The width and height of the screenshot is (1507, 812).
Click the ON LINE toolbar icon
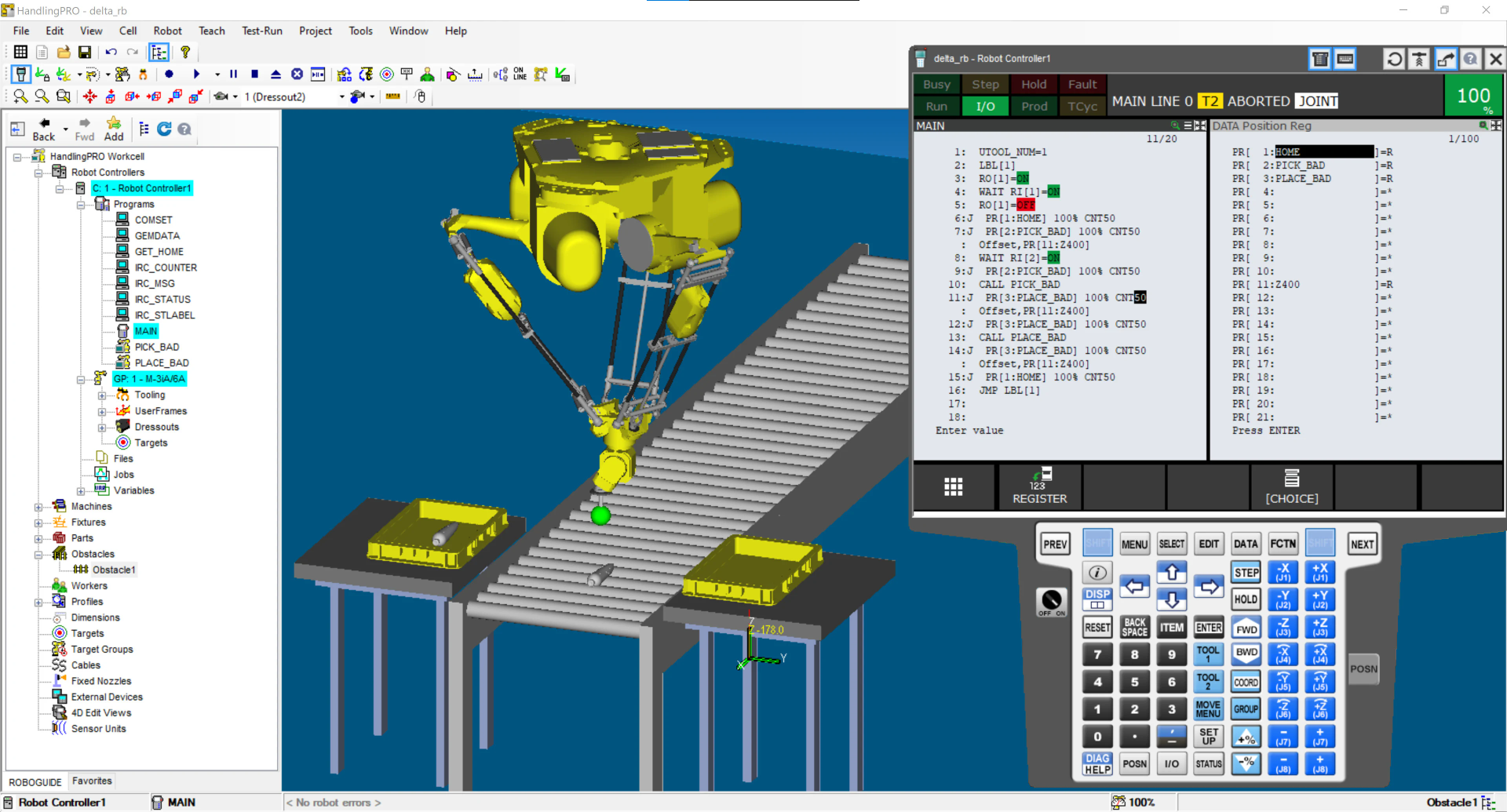[x=520, y=75]
